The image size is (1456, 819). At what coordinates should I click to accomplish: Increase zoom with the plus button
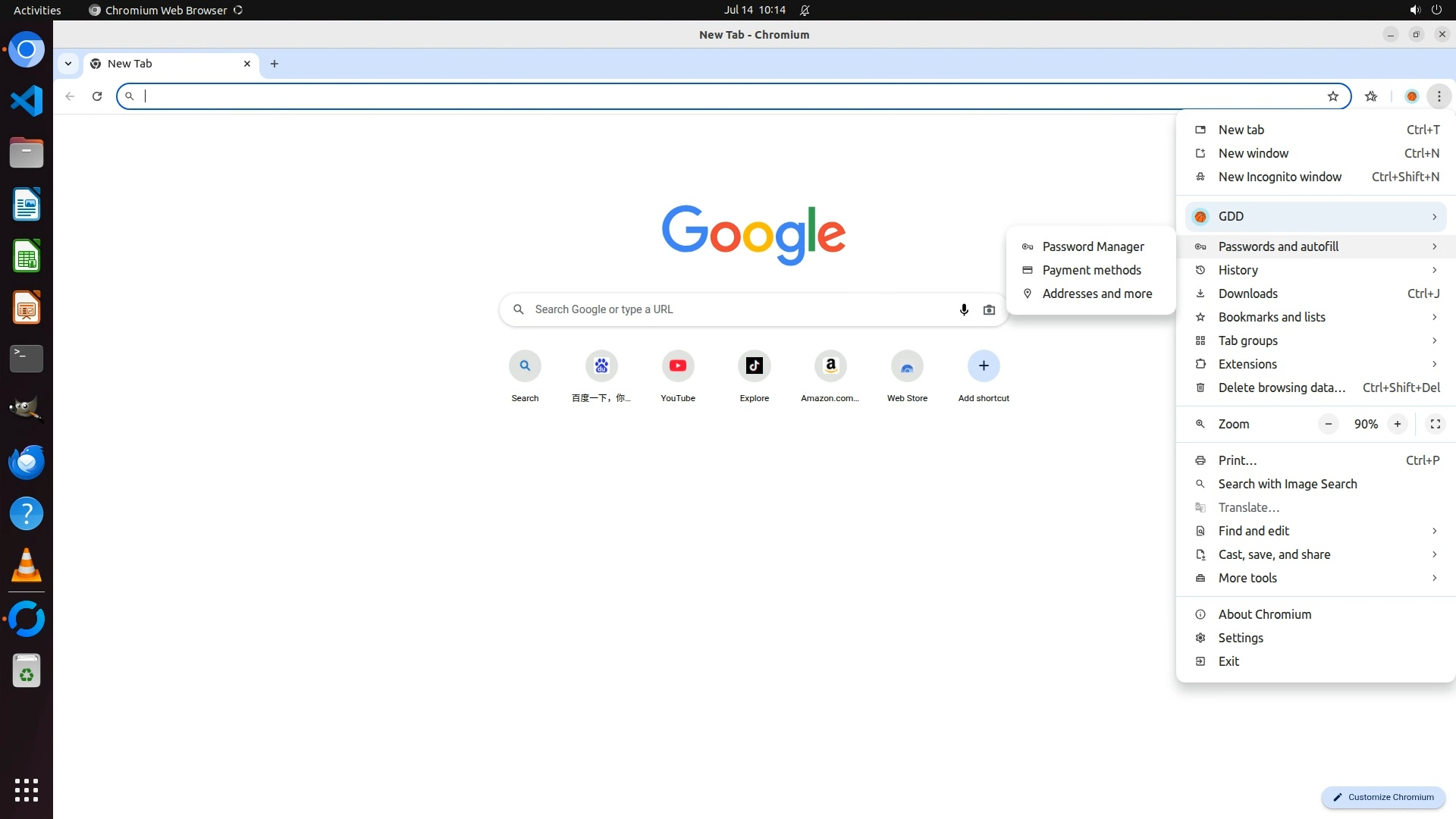[x=1397, y=424]
